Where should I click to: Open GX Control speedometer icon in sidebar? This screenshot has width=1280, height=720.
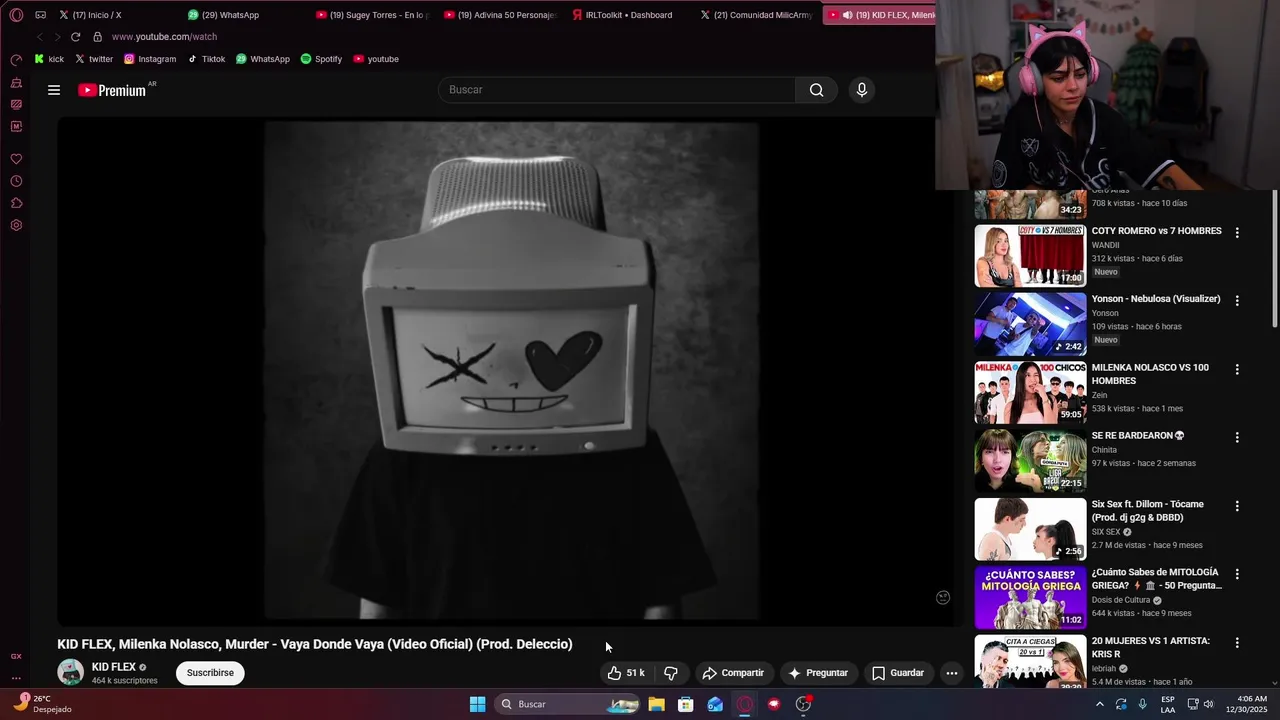[x=16, y=60]
